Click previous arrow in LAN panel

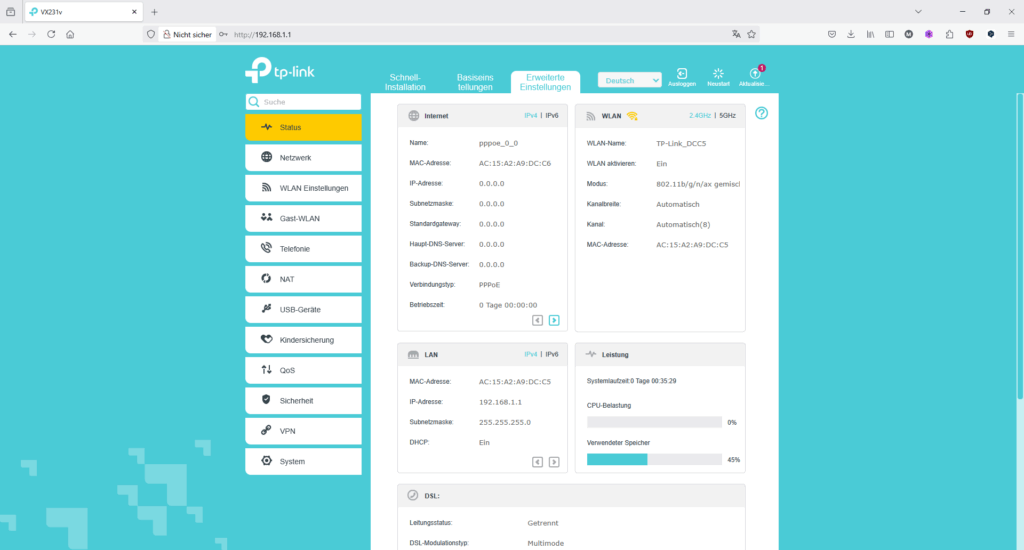tap(537, 462)
